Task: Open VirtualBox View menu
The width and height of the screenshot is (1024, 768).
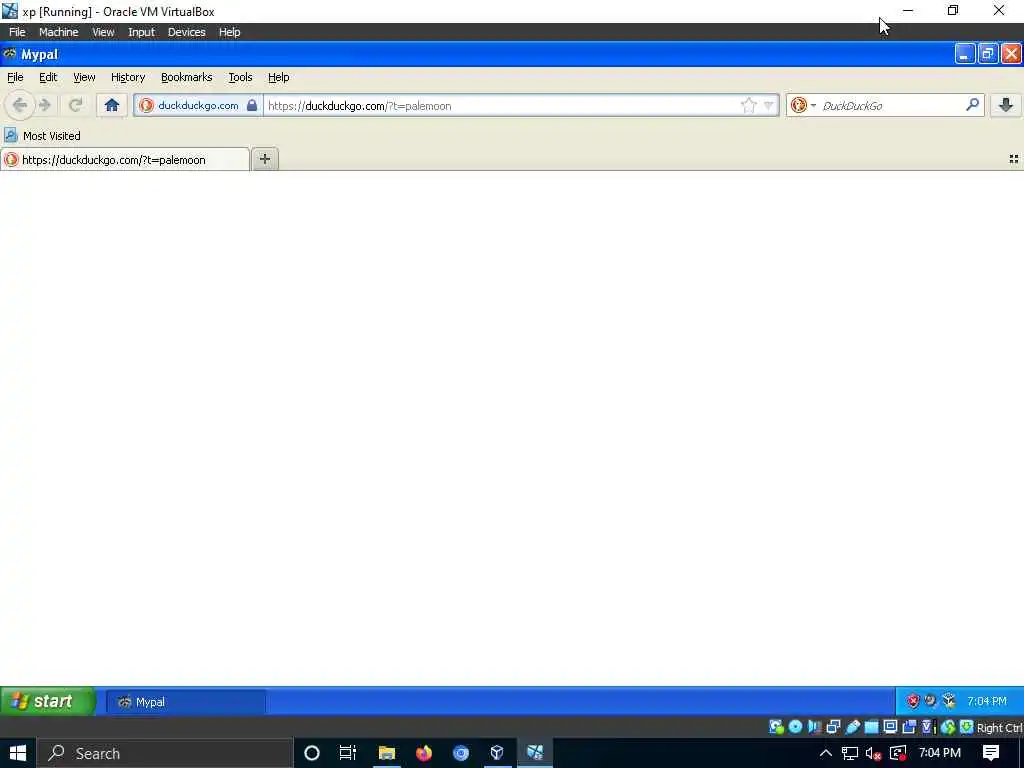Action: (x=103, y=32)
